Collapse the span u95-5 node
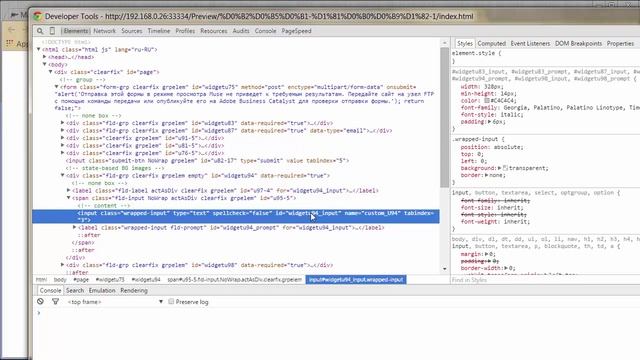Viewport: 640px width, 360px height. (69, 198)
